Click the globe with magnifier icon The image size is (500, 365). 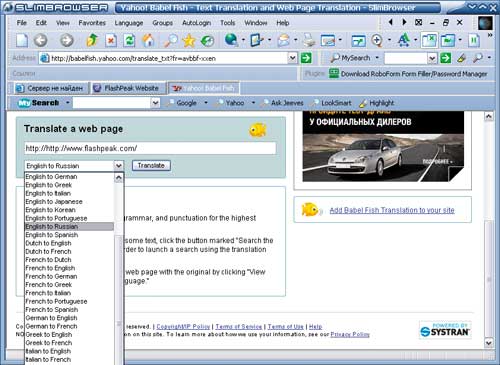point(231,40)
